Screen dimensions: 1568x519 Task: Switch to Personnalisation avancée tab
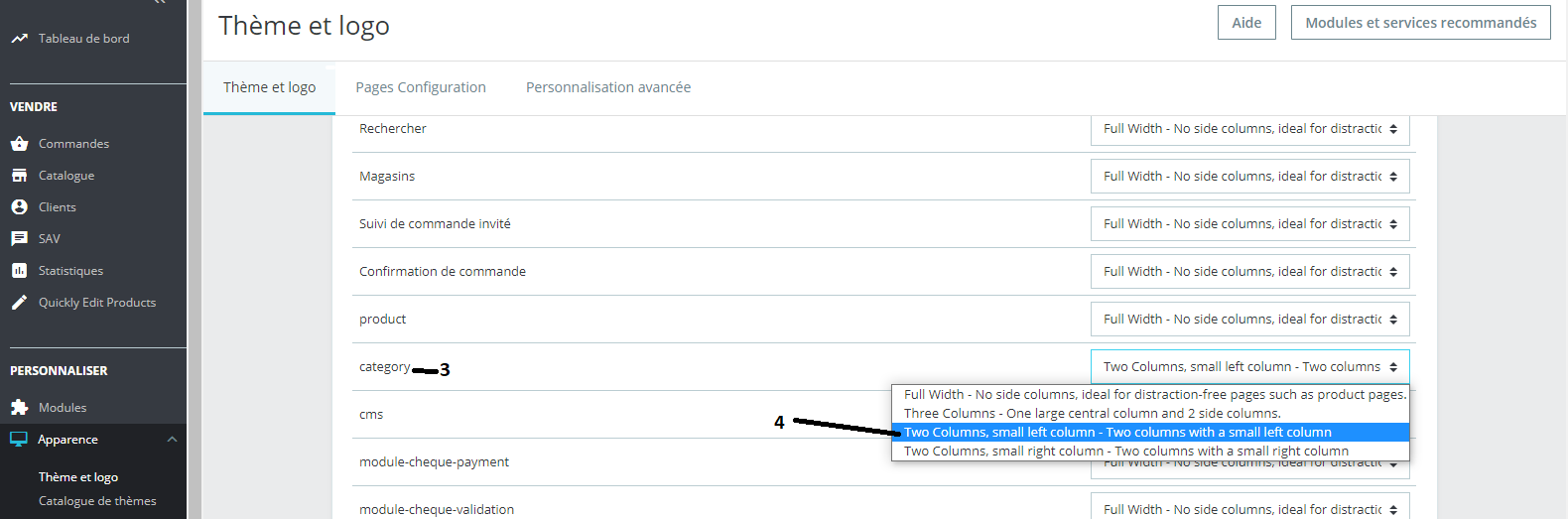[608, 87]
